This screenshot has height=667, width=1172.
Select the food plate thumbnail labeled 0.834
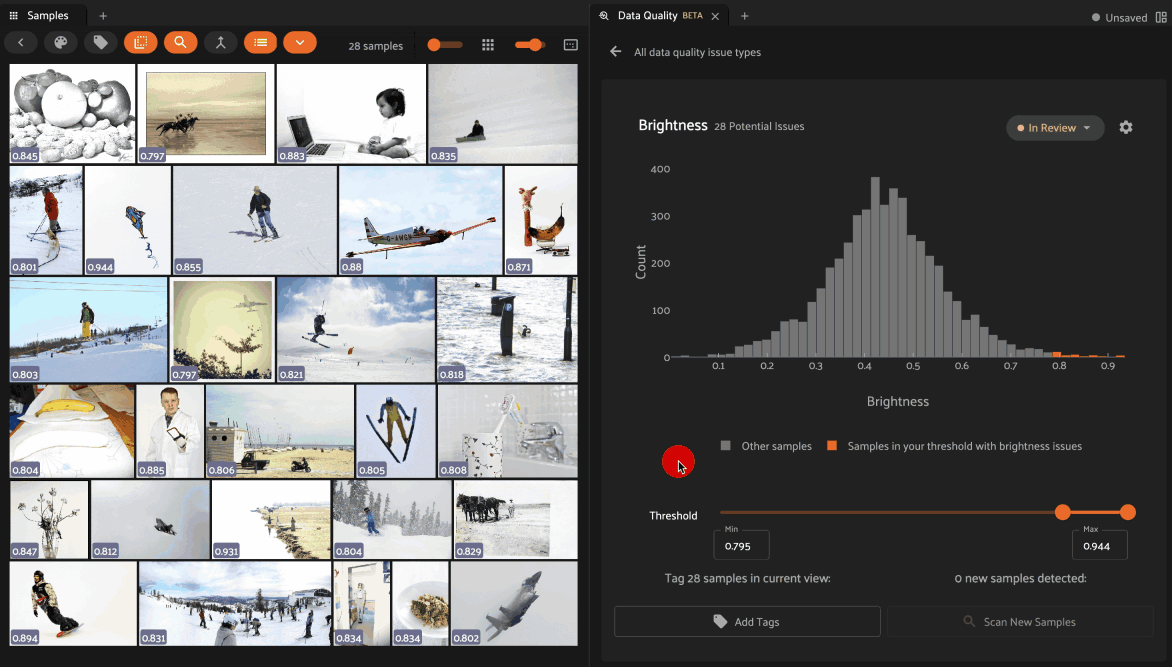420,603
